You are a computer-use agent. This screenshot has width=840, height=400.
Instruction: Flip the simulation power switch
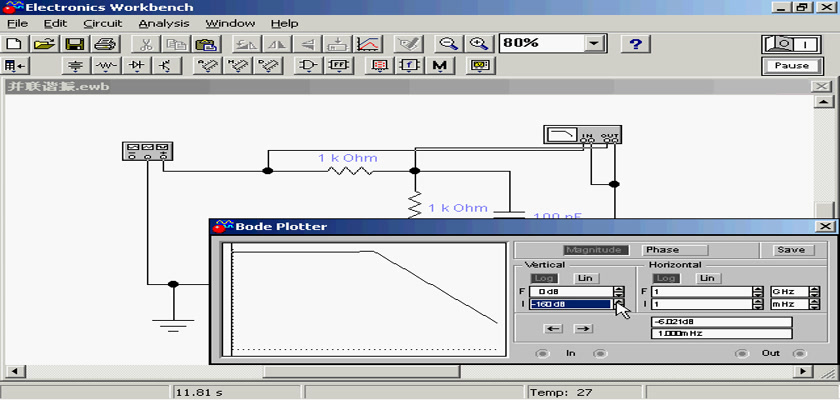click(x=792, y=44)
